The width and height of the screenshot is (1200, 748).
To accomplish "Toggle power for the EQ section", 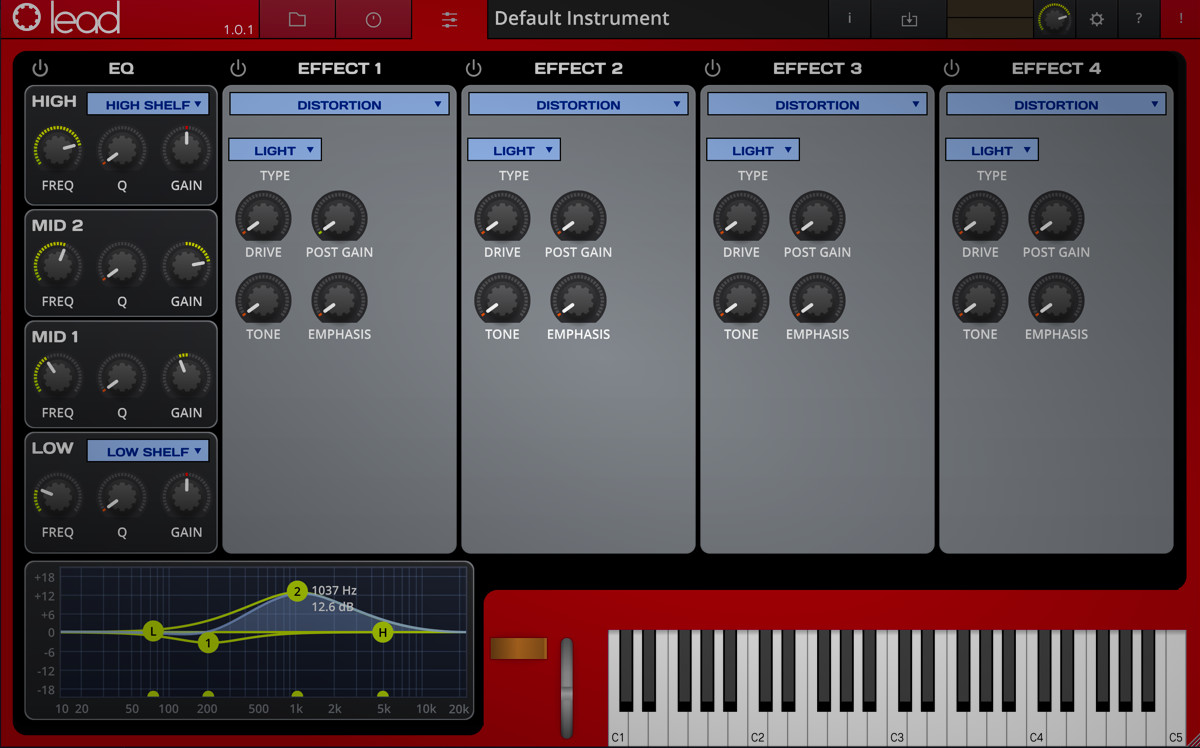I will [40, 68].
